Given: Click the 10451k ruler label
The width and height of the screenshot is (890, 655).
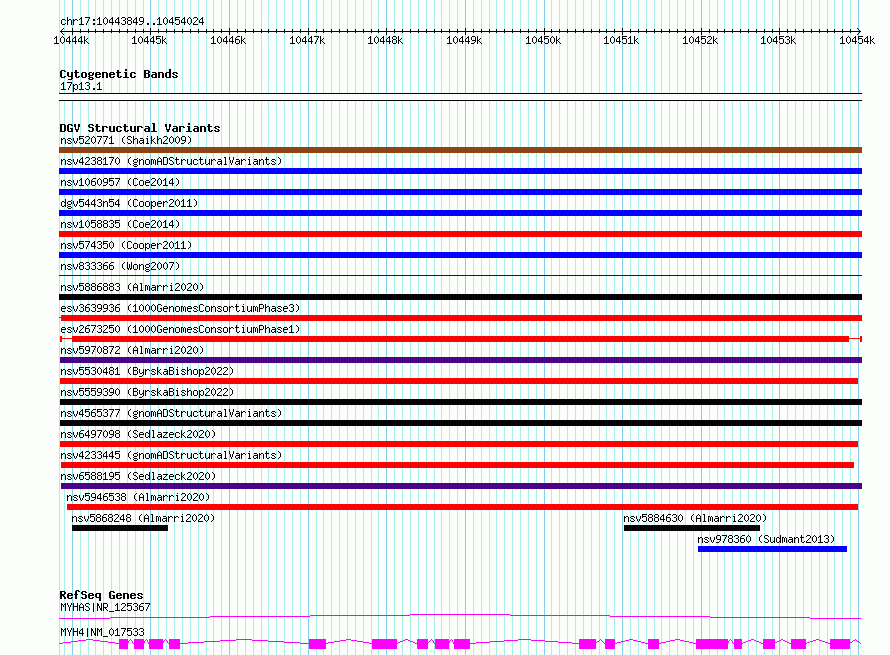Looking at the screenshot, I should pyautogui.click(x=621, y=40).
